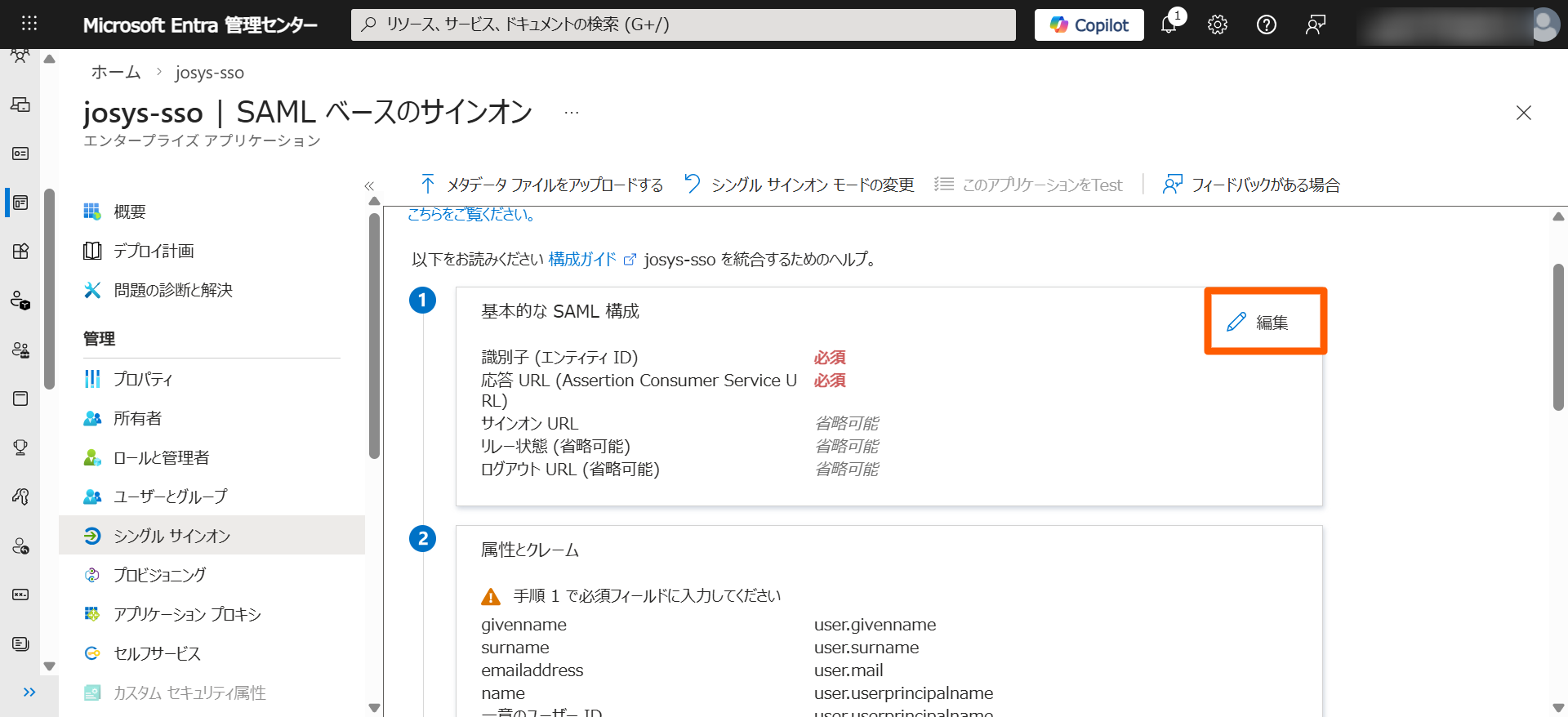The width and height of the screenshot is (1568, 717).
Task: Open the settings gear in header
Action: (x=1218, y=24)
